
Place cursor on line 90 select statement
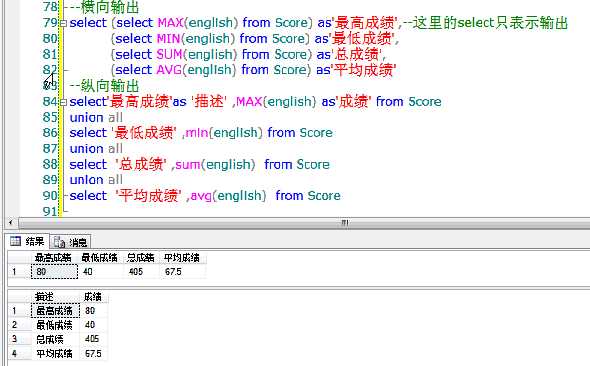pyautogui.click(x=205, y=196)
